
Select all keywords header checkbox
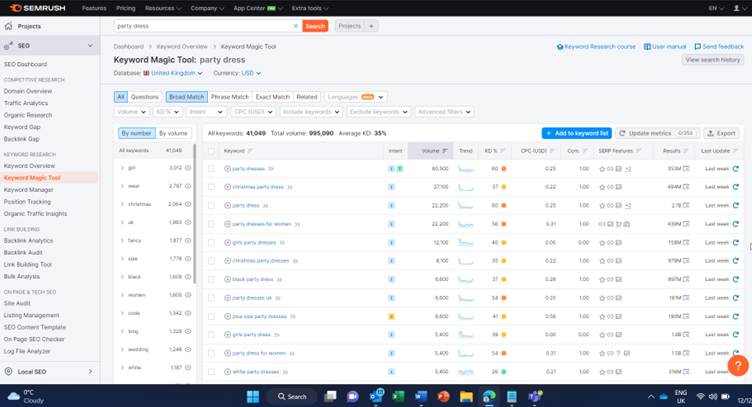211,151
